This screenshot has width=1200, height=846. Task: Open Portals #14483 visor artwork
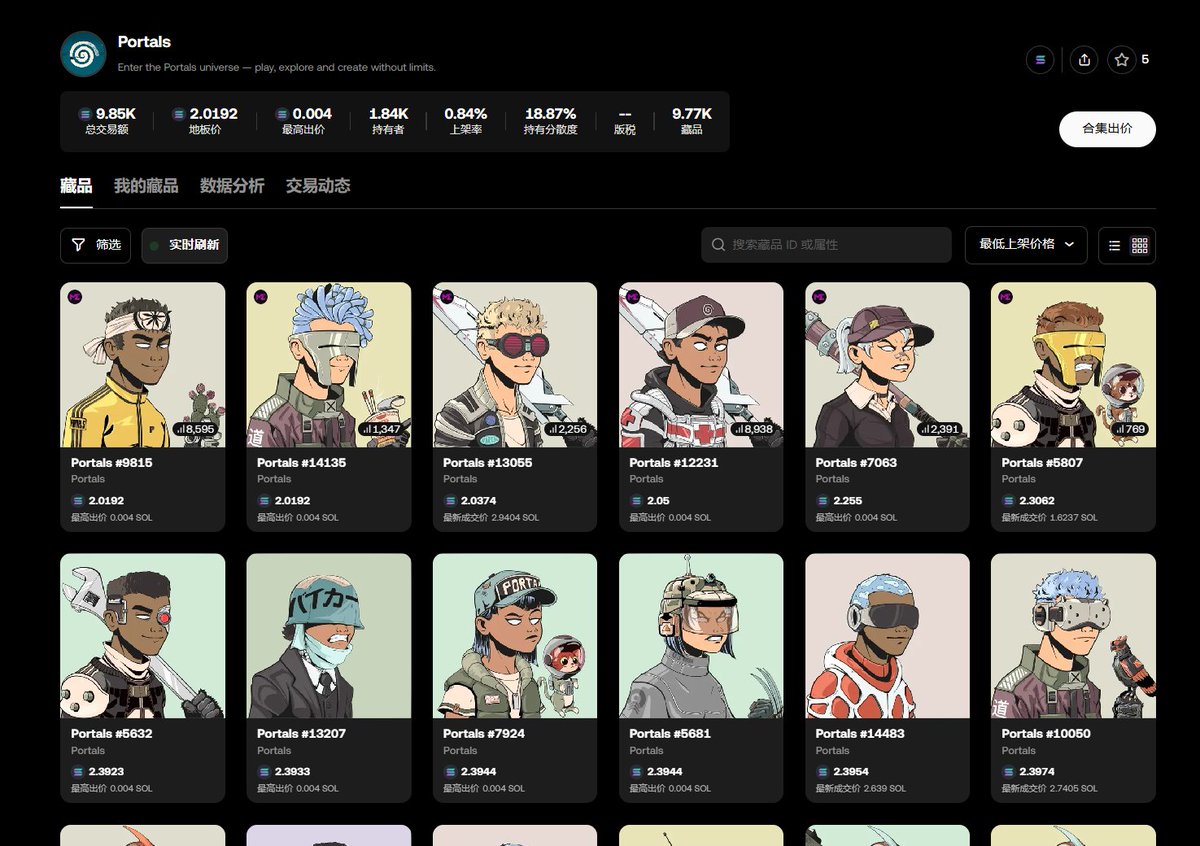pyautogui.click(x=887, y=636)
